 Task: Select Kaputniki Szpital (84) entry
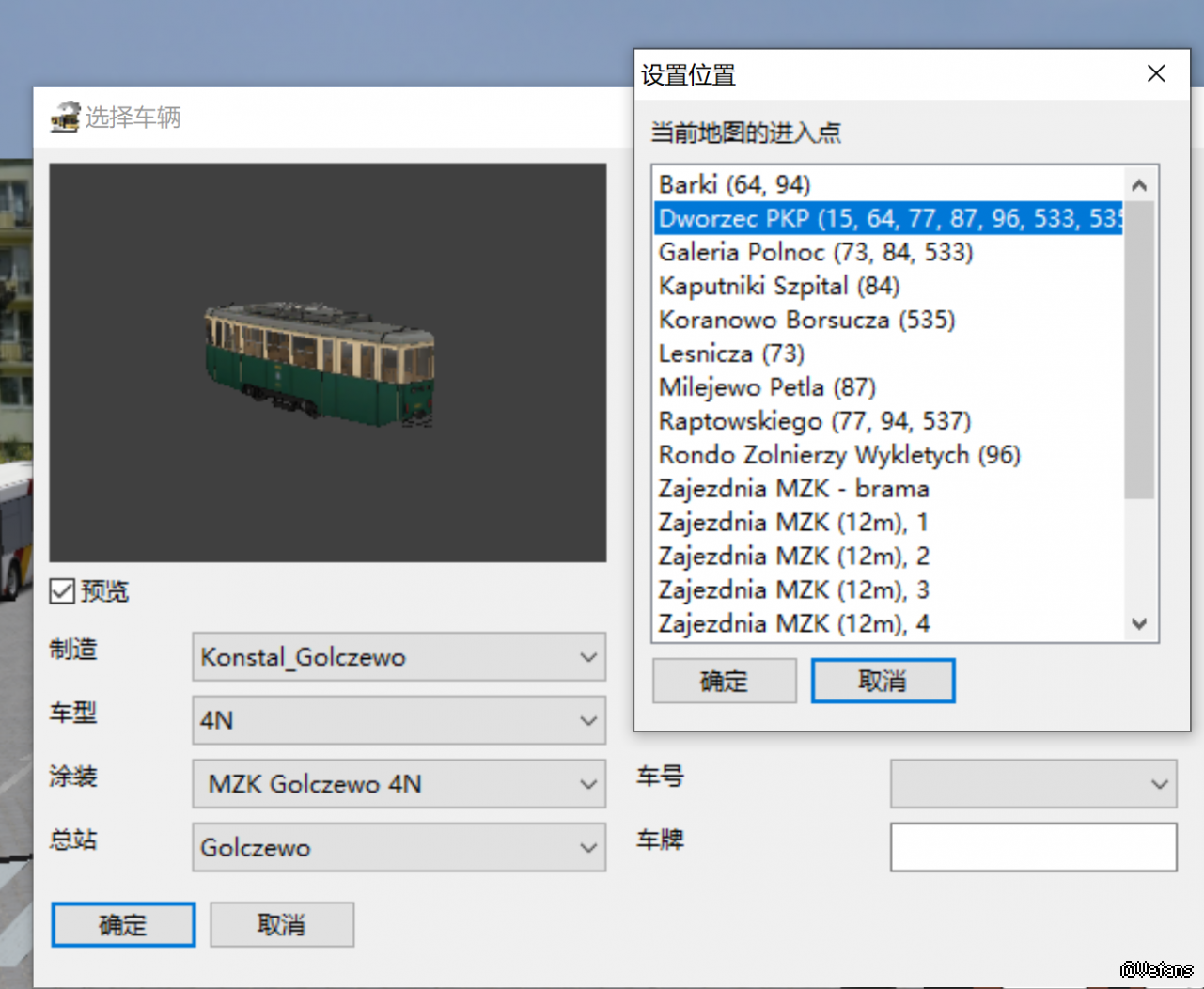(x=889, y=286)
